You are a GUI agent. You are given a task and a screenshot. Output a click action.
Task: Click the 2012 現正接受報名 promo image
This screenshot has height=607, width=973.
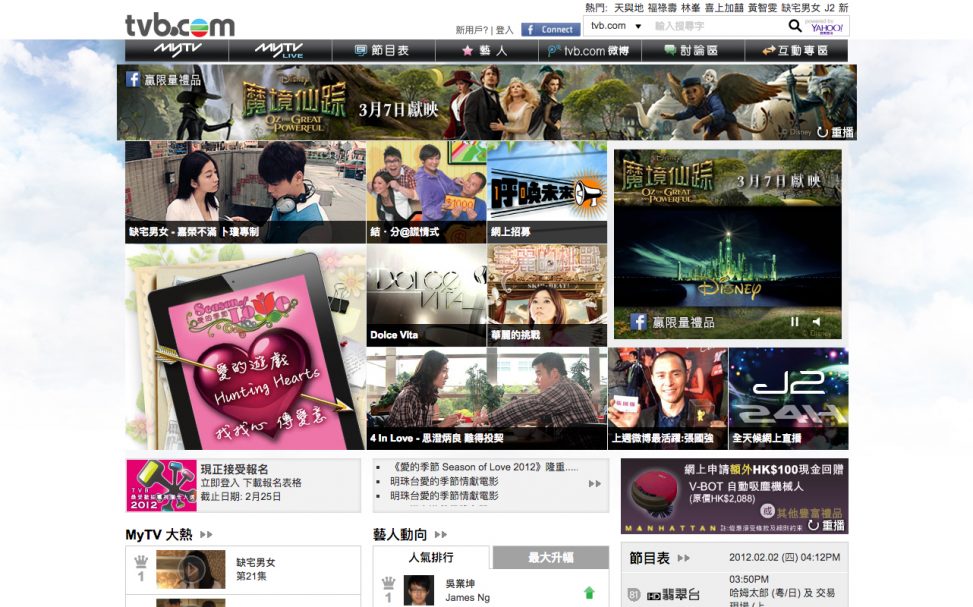[161, 485]
